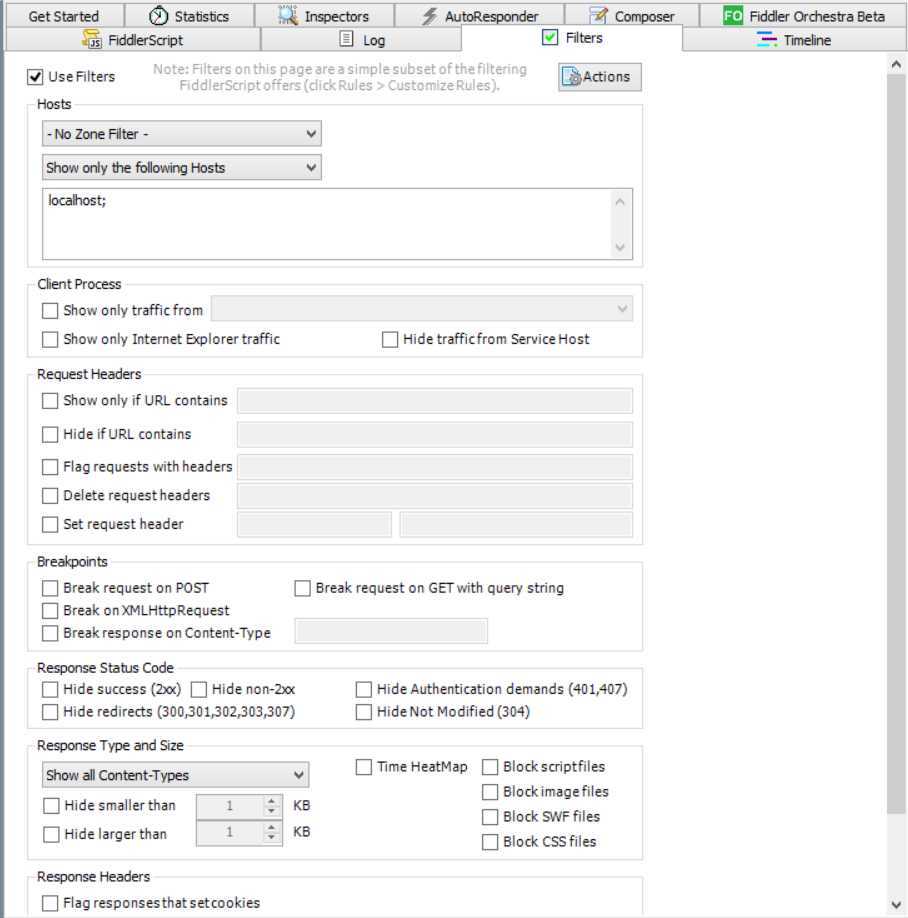Enable Hide Not Modified (304)
The width and height of the screenshot is (908, 918).
tap(364, 712)
